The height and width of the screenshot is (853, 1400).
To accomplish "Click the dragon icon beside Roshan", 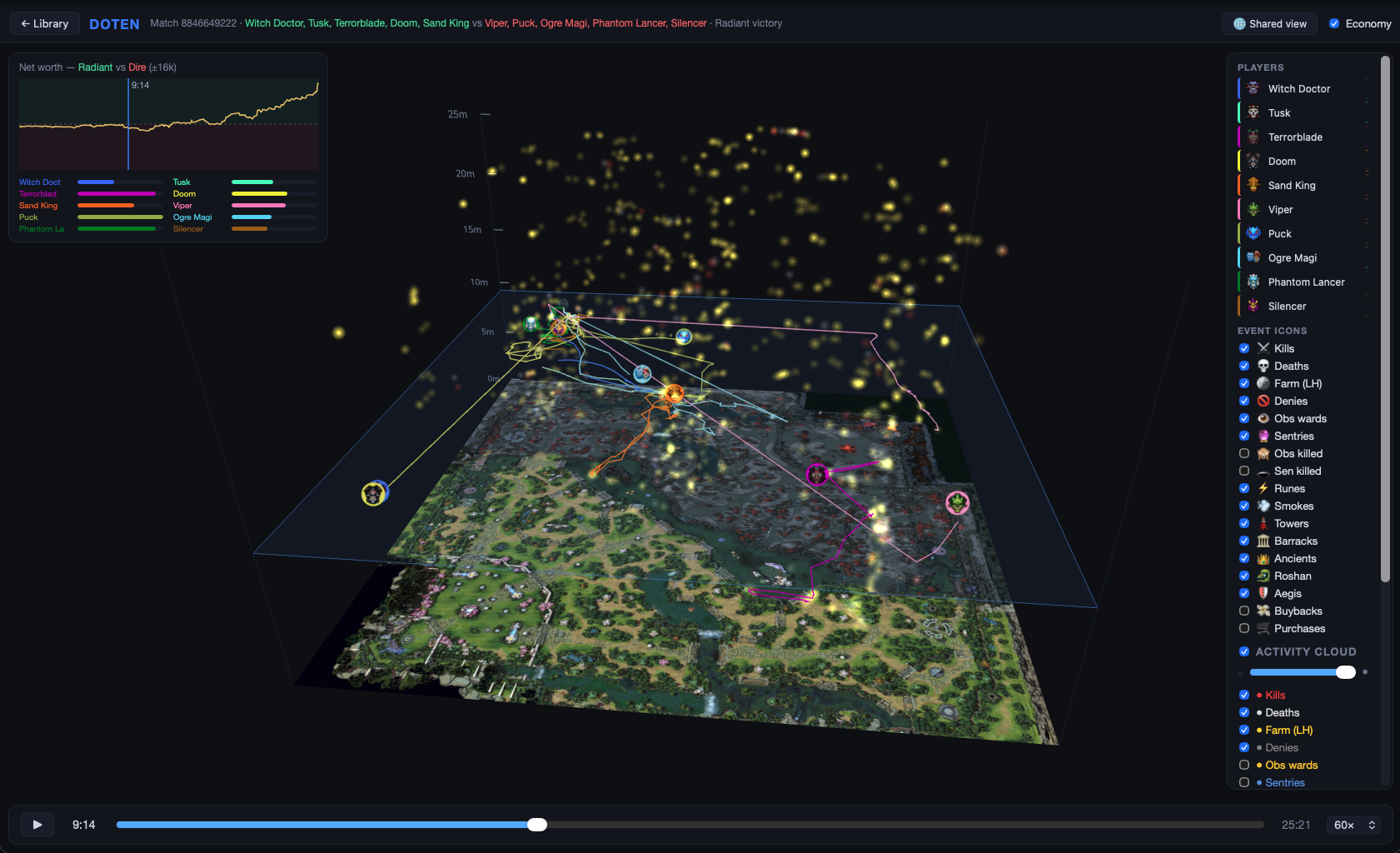I will (1263, 576).
